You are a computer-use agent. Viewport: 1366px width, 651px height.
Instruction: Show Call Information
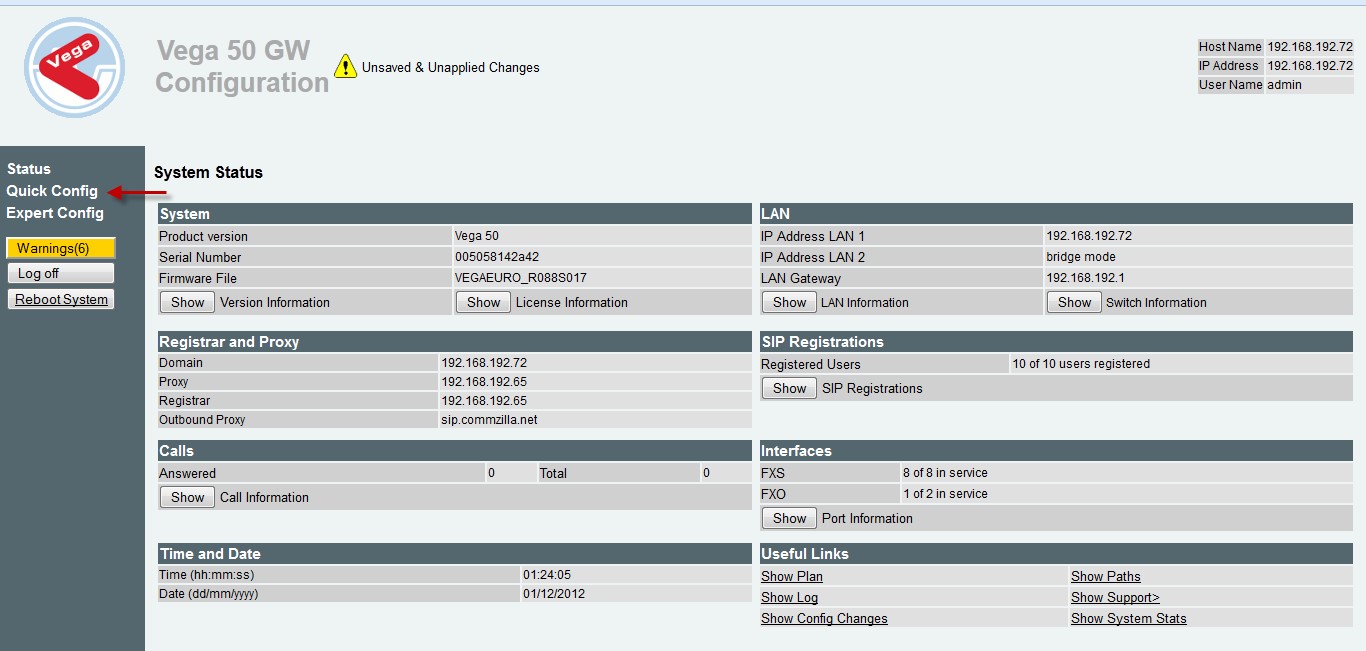point(187,497)
